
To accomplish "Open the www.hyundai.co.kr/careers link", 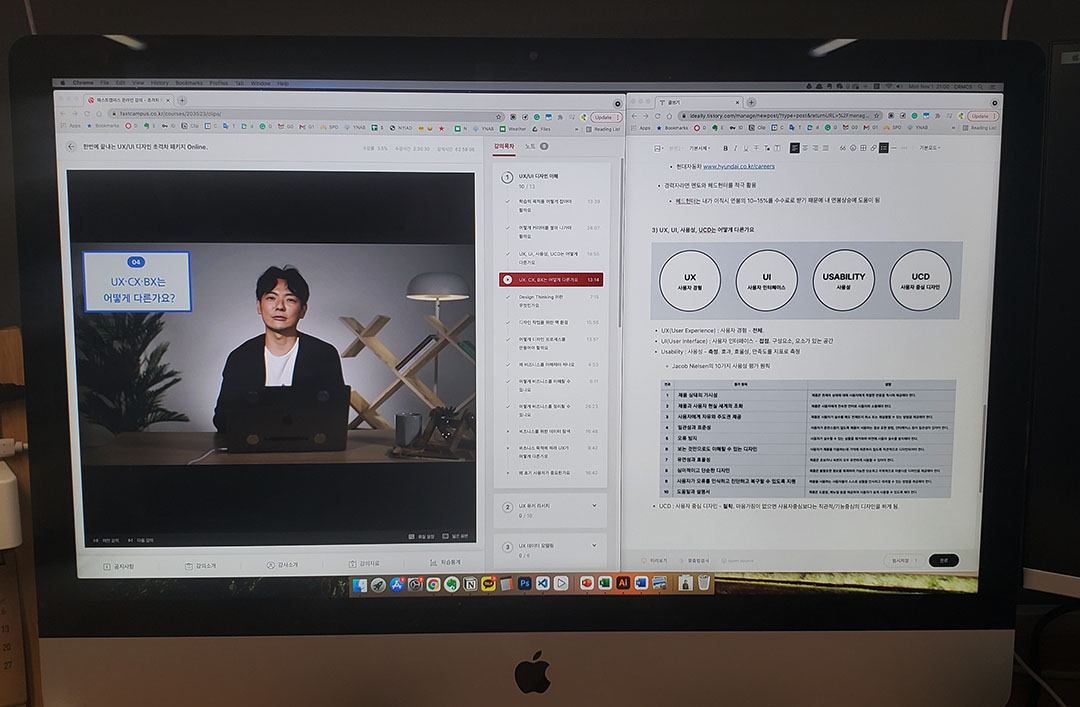I will (738, 167).
